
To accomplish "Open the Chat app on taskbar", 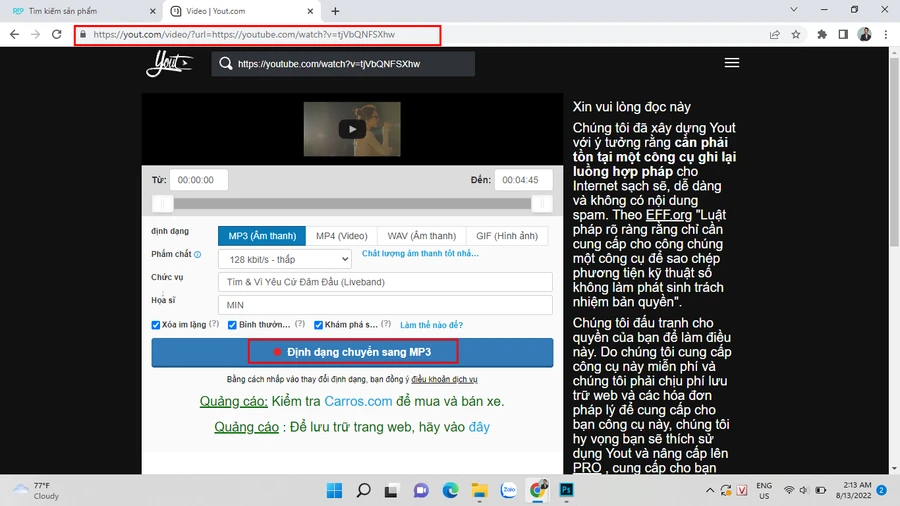I will pos(421,491).
